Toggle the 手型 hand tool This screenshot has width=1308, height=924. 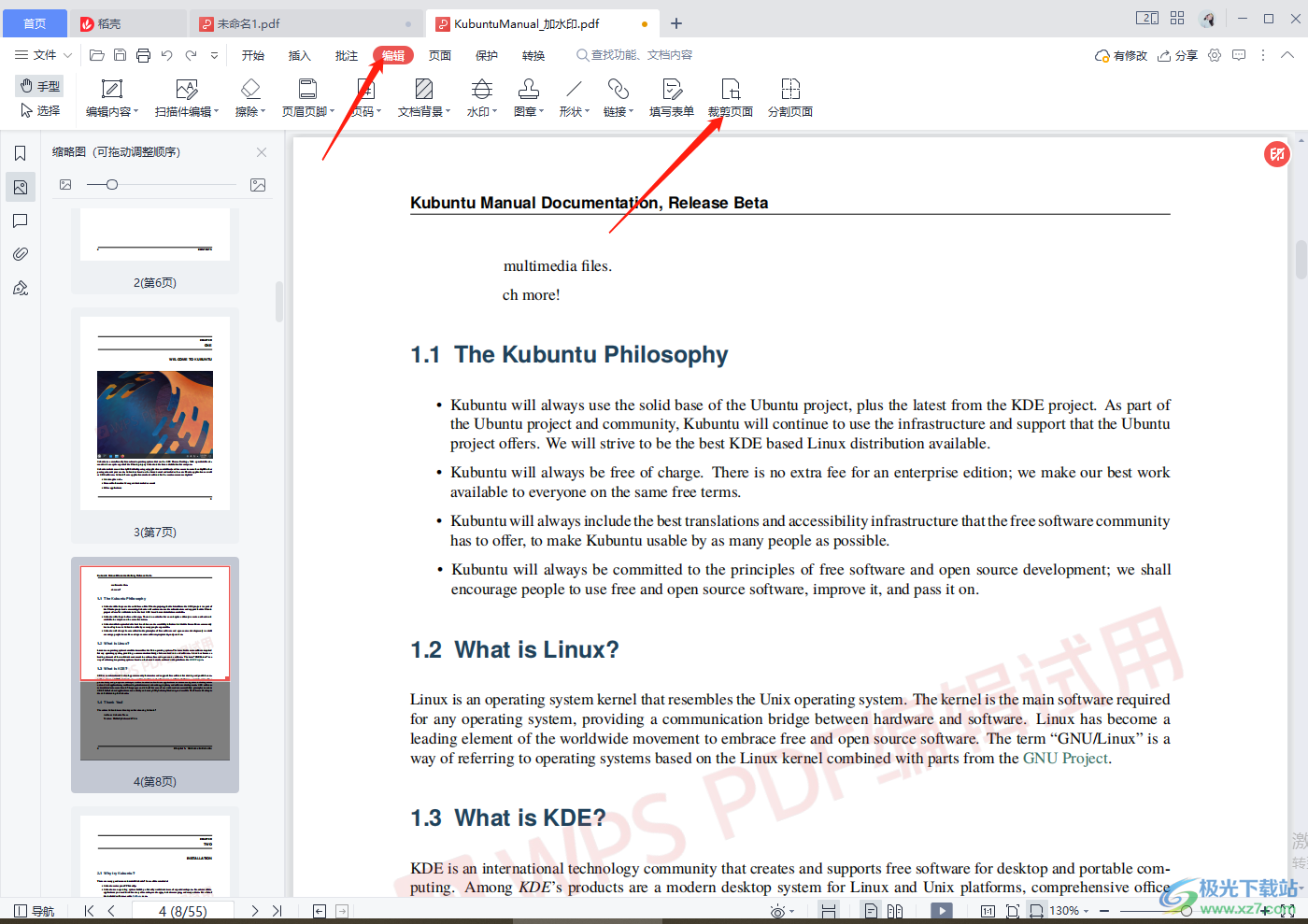[x=39, y=86]
